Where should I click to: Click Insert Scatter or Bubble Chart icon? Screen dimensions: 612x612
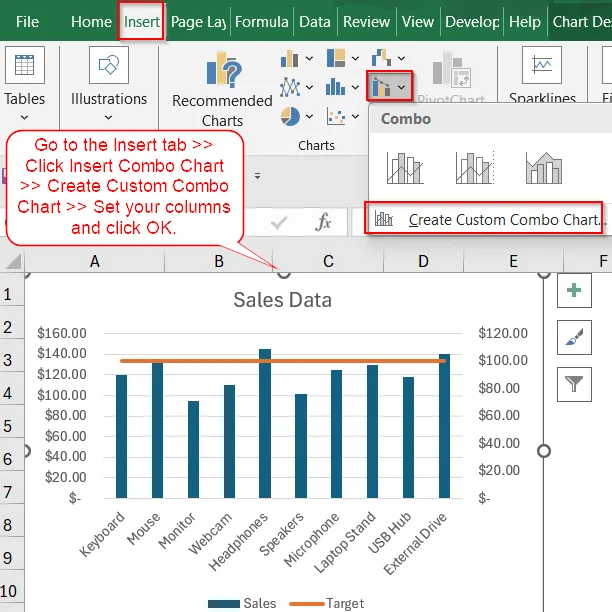(336, 117)
